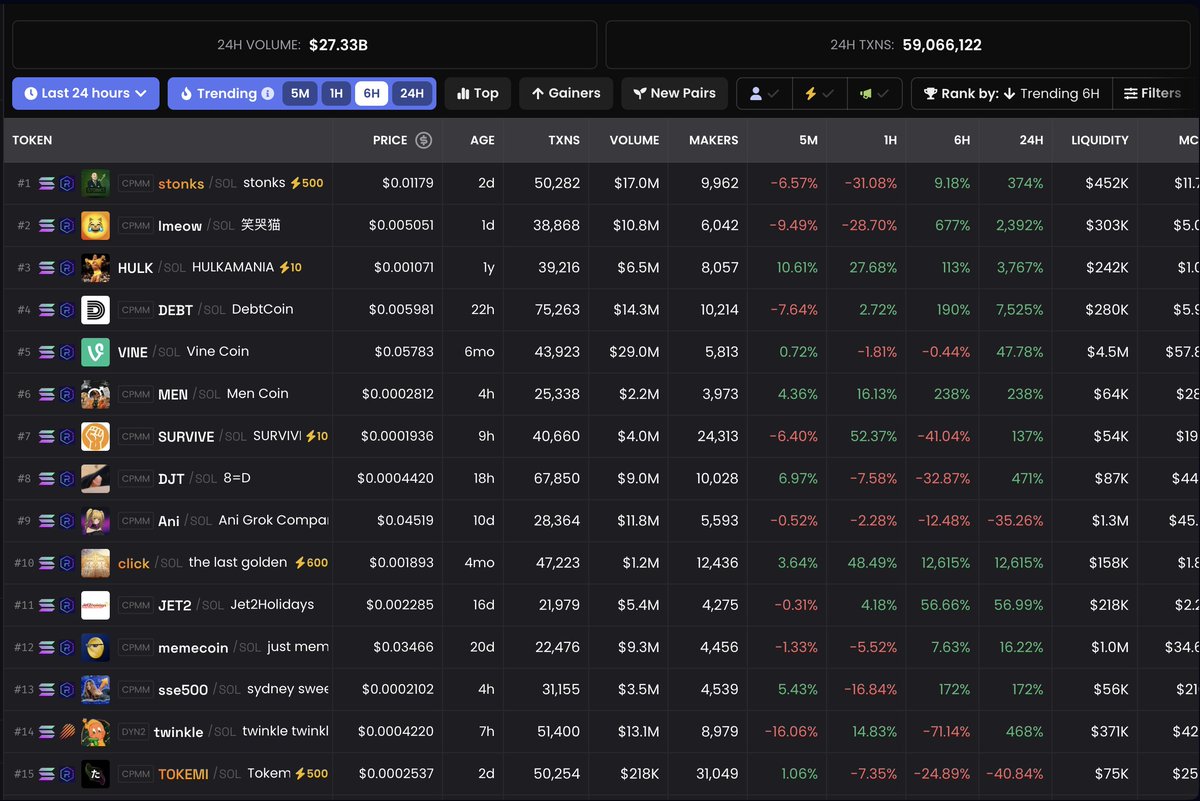Click the boost 500 badge on TOKEMI row
Image resolution: width=1200 pixels, height=801 pixels.
click(311, 774)
